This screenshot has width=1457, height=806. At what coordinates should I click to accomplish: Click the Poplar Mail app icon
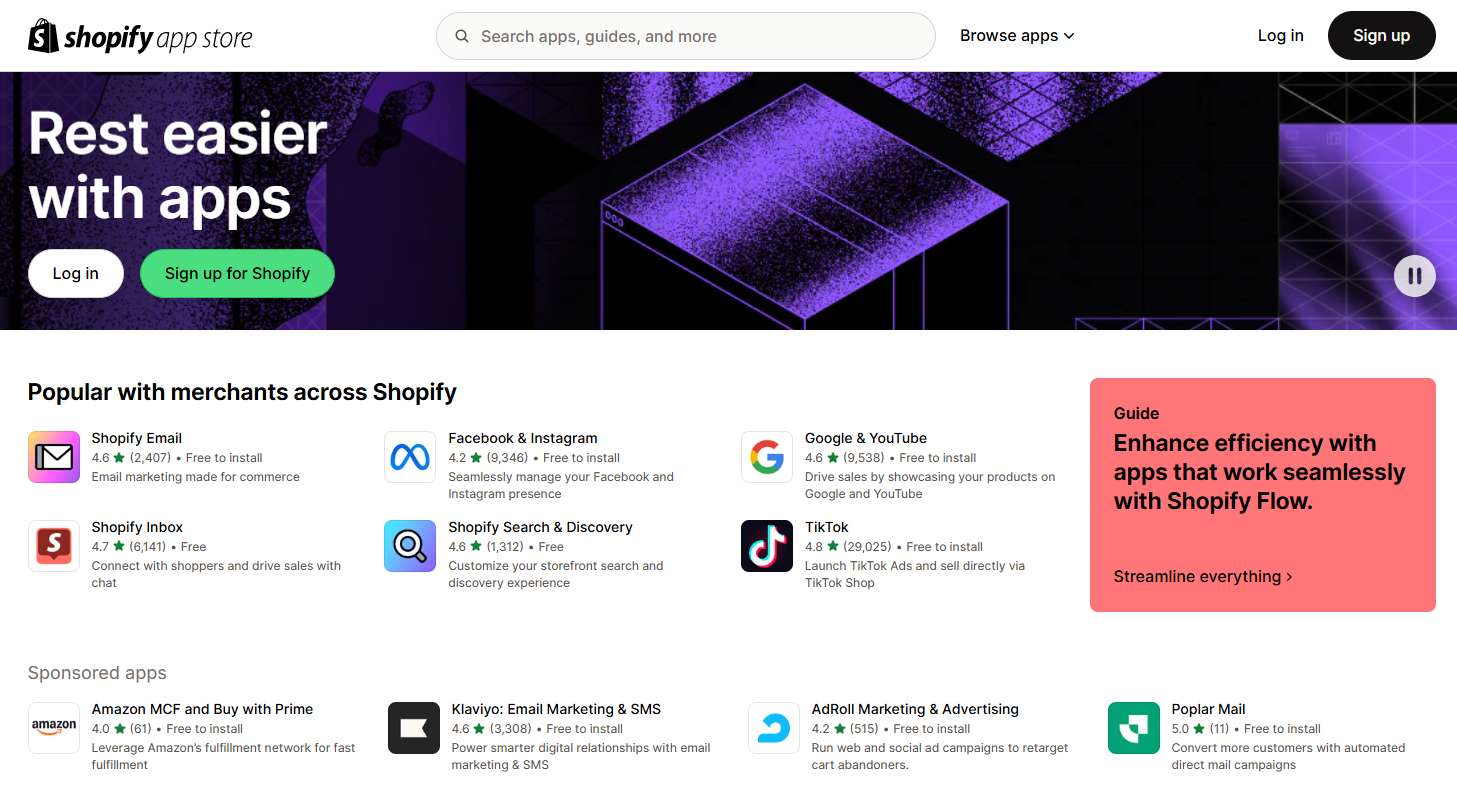pyautogui.click(x=1134, y=728)
